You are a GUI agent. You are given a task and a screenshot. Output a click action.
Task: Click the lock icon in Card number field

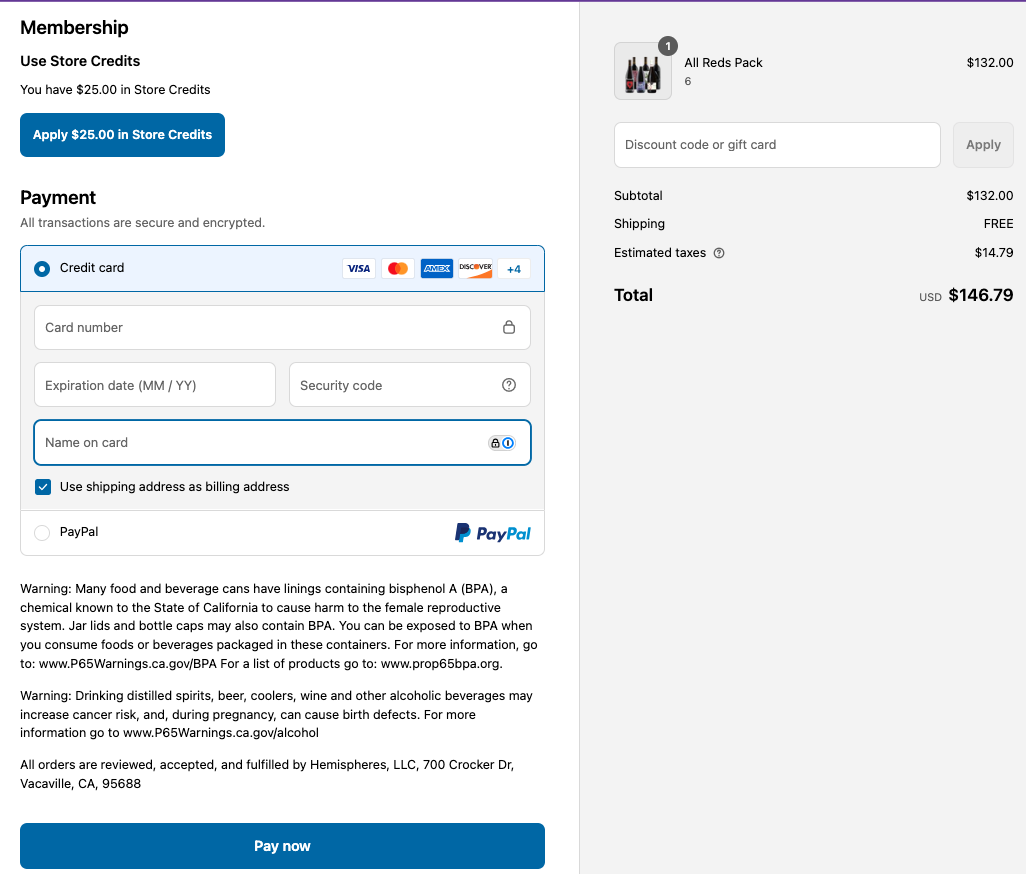point(508,327)
